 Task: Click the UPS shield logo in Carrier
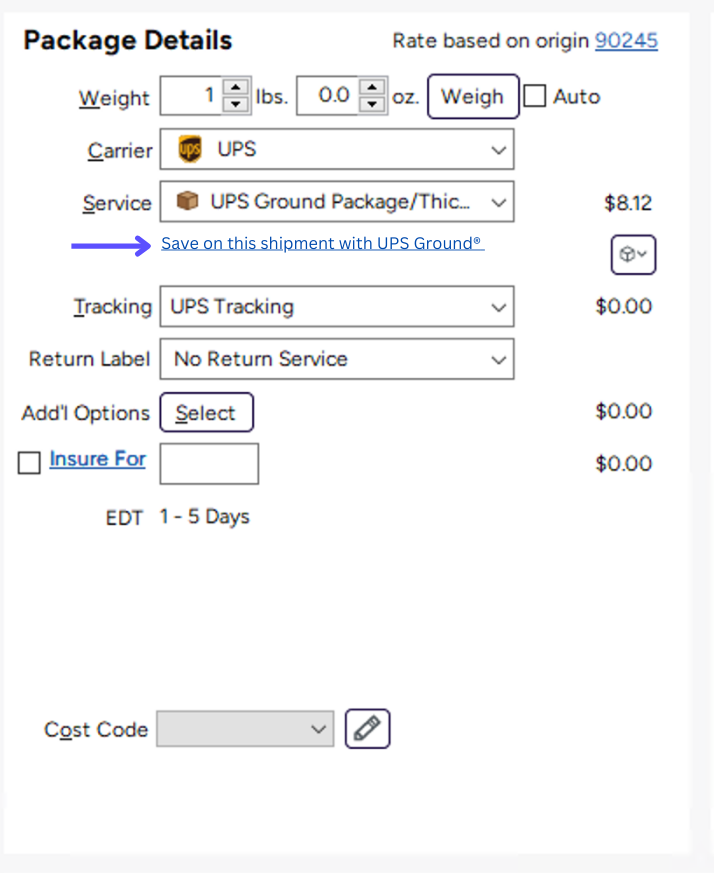point(189,150)
